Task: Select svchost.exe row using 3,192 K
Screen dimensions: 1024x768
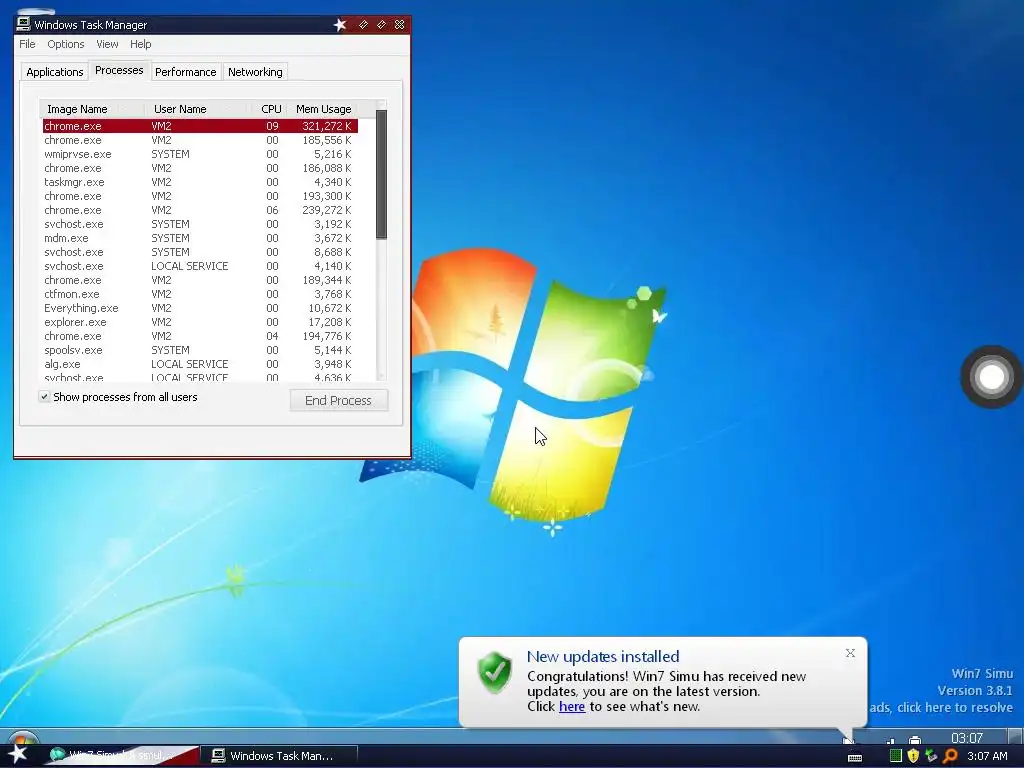Action: coord(200,224)
